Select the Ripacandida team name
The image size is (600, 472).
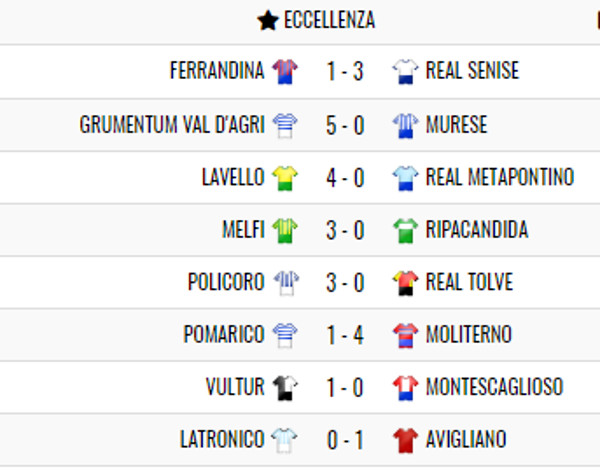(477, 229)
